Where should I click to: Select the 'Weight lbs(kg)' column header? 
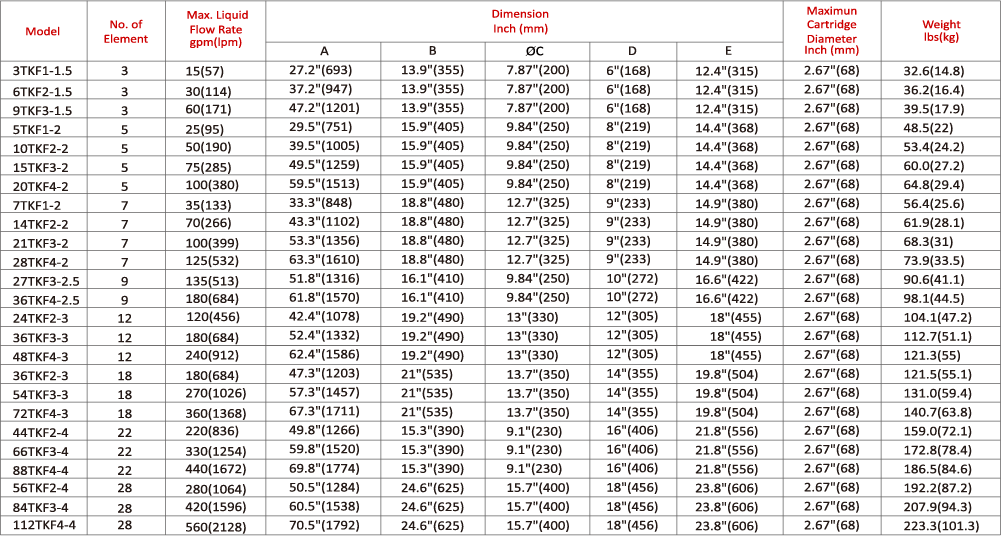point(942,31)
